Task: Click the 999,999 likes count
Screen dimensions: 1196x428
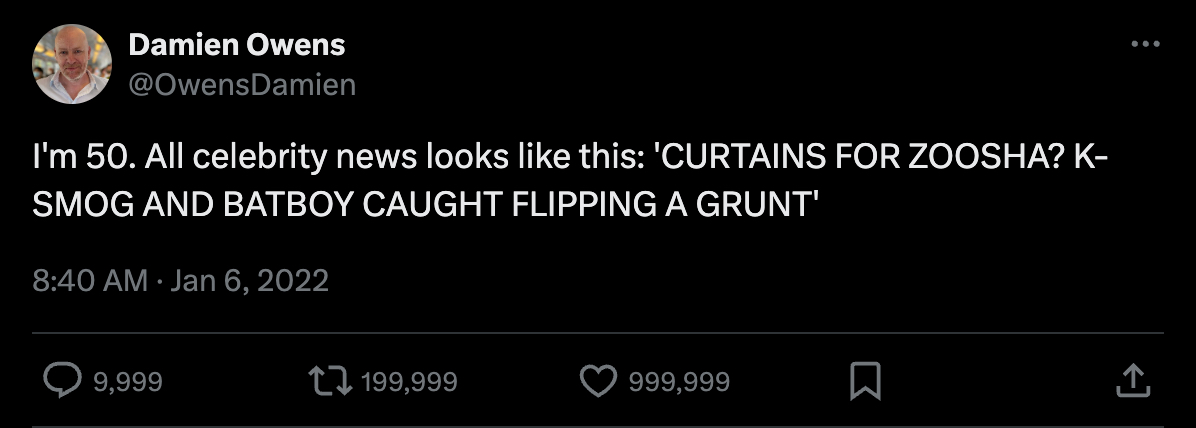Action: 679,381
